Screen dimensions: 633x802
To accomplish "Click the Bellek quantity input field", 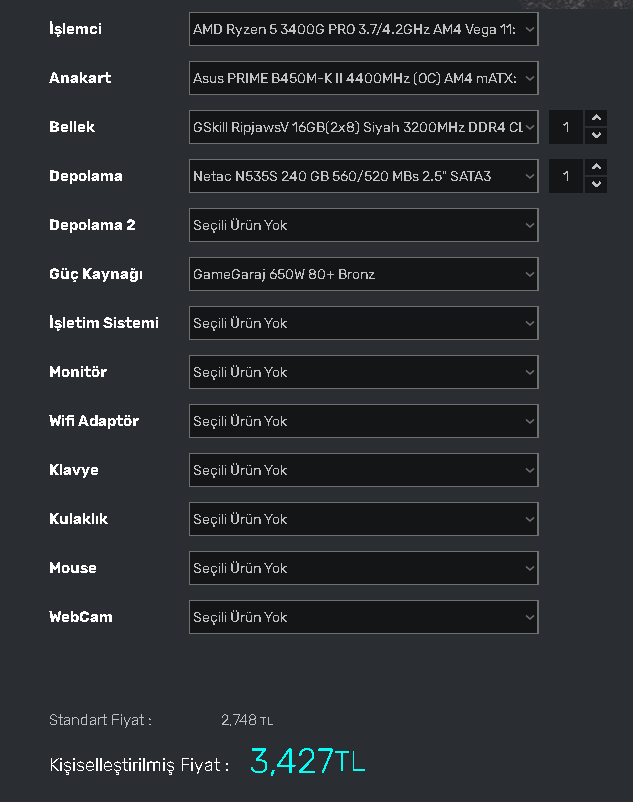I will (x=567, y=127).
